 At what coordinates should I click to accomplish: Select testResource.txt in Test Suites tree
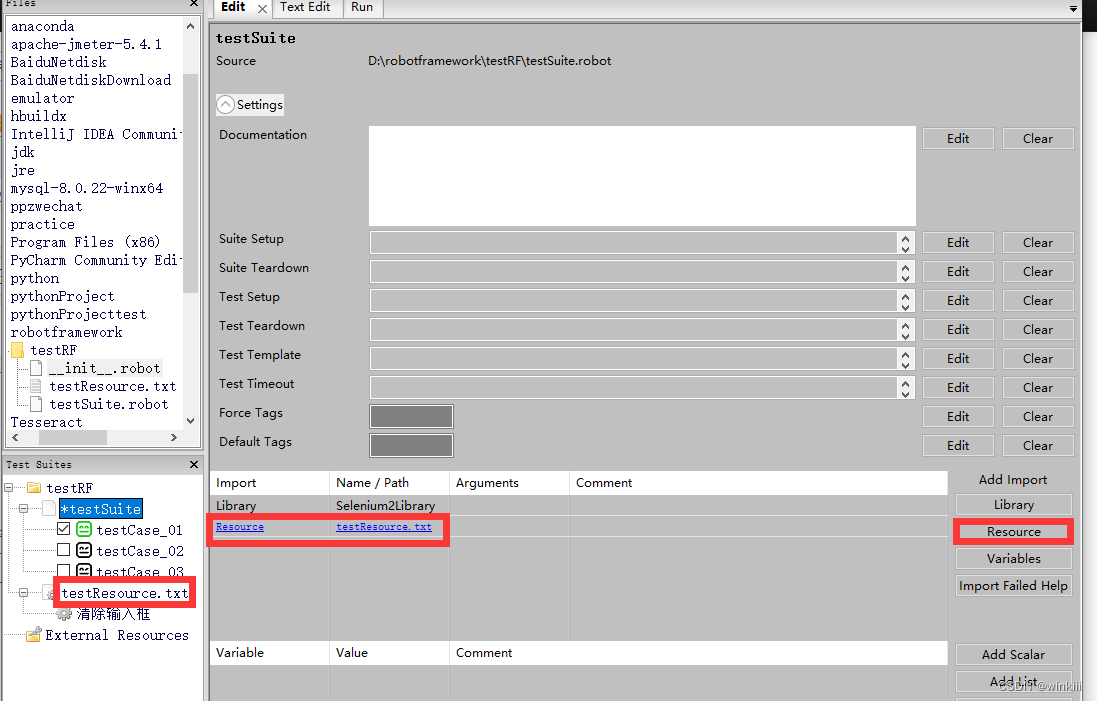coord(125,593)
